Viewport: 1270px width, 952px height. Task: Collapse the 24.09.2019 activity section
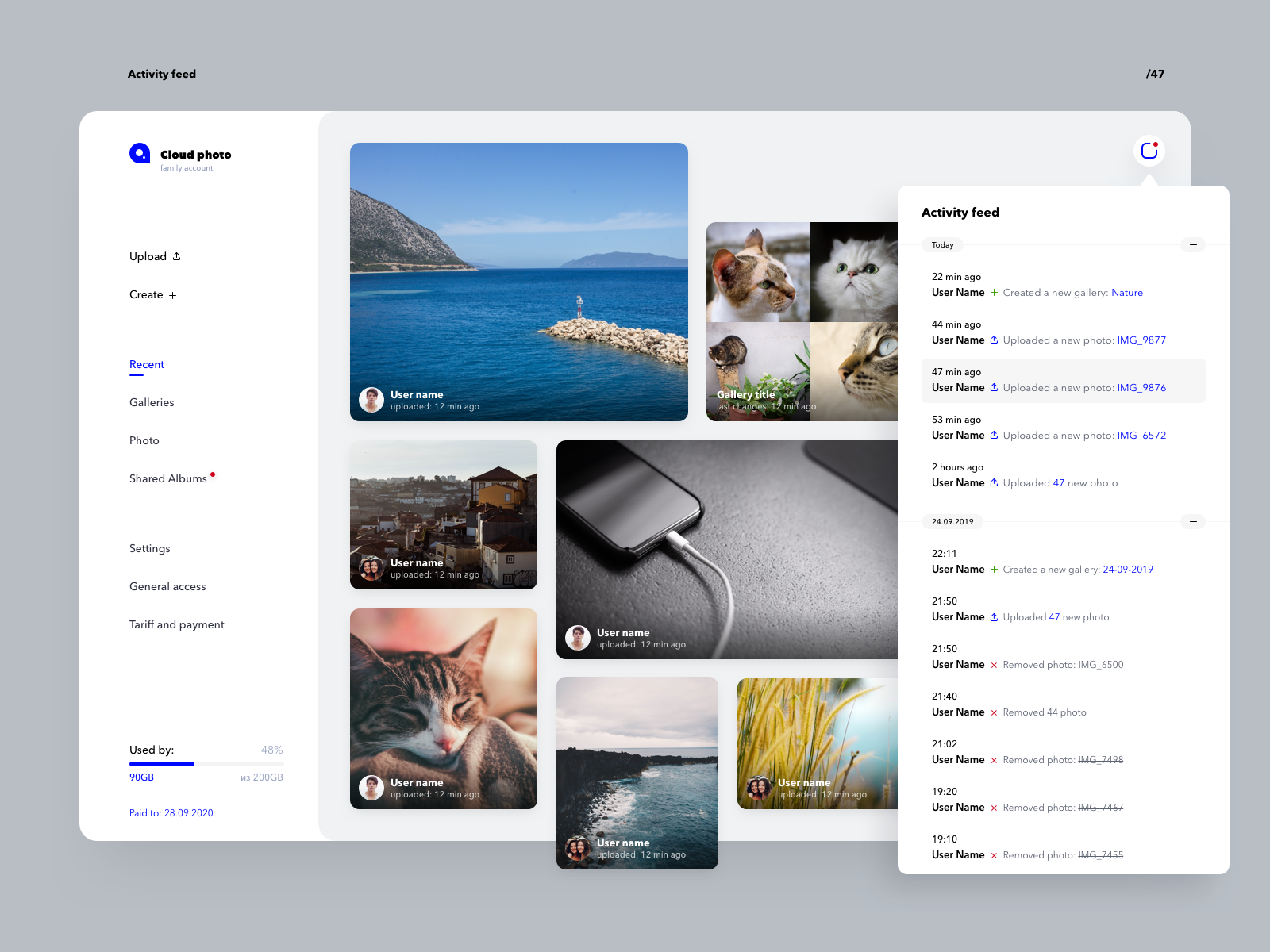click(1192, 522)
